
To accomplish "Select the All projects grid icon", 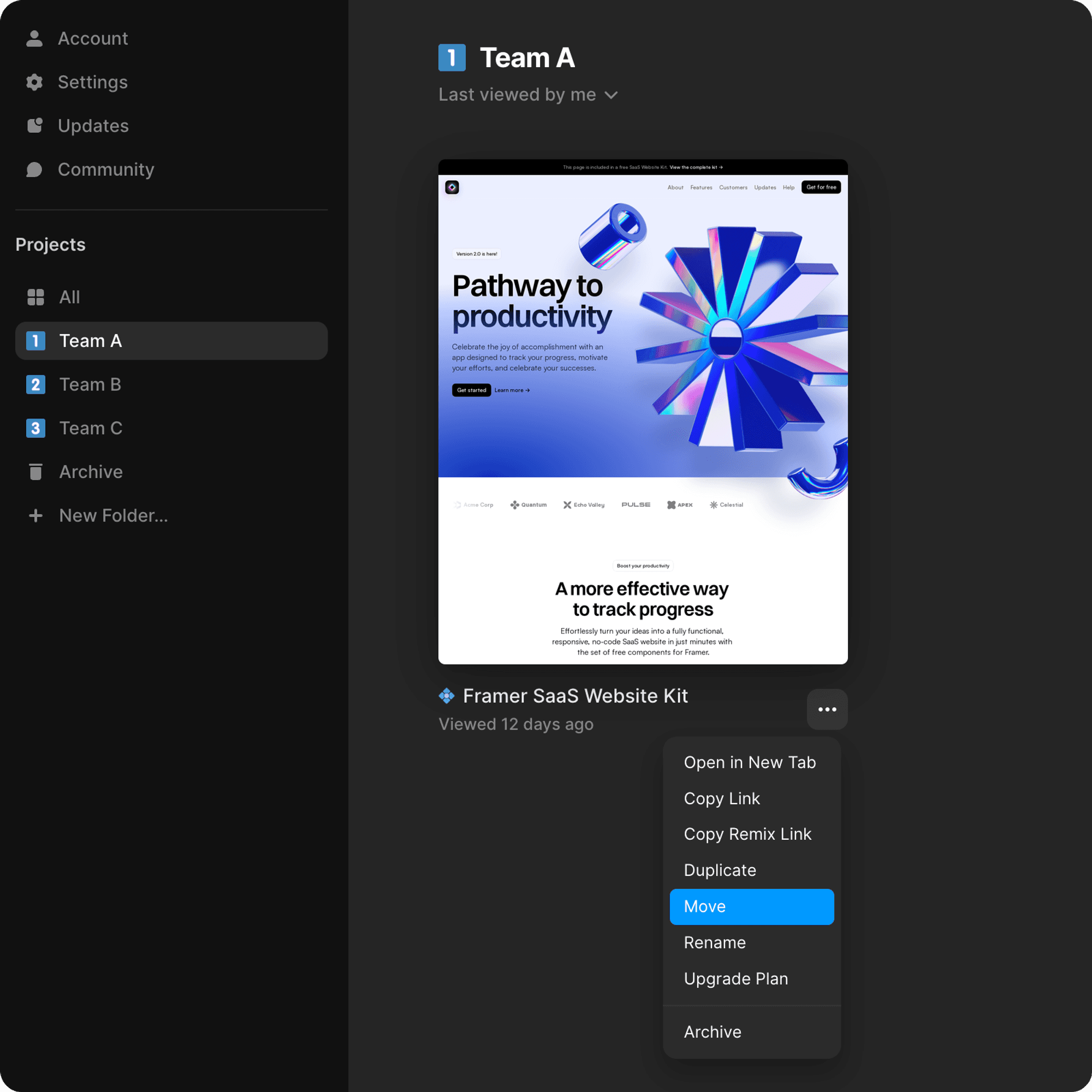I will point(35,298).
